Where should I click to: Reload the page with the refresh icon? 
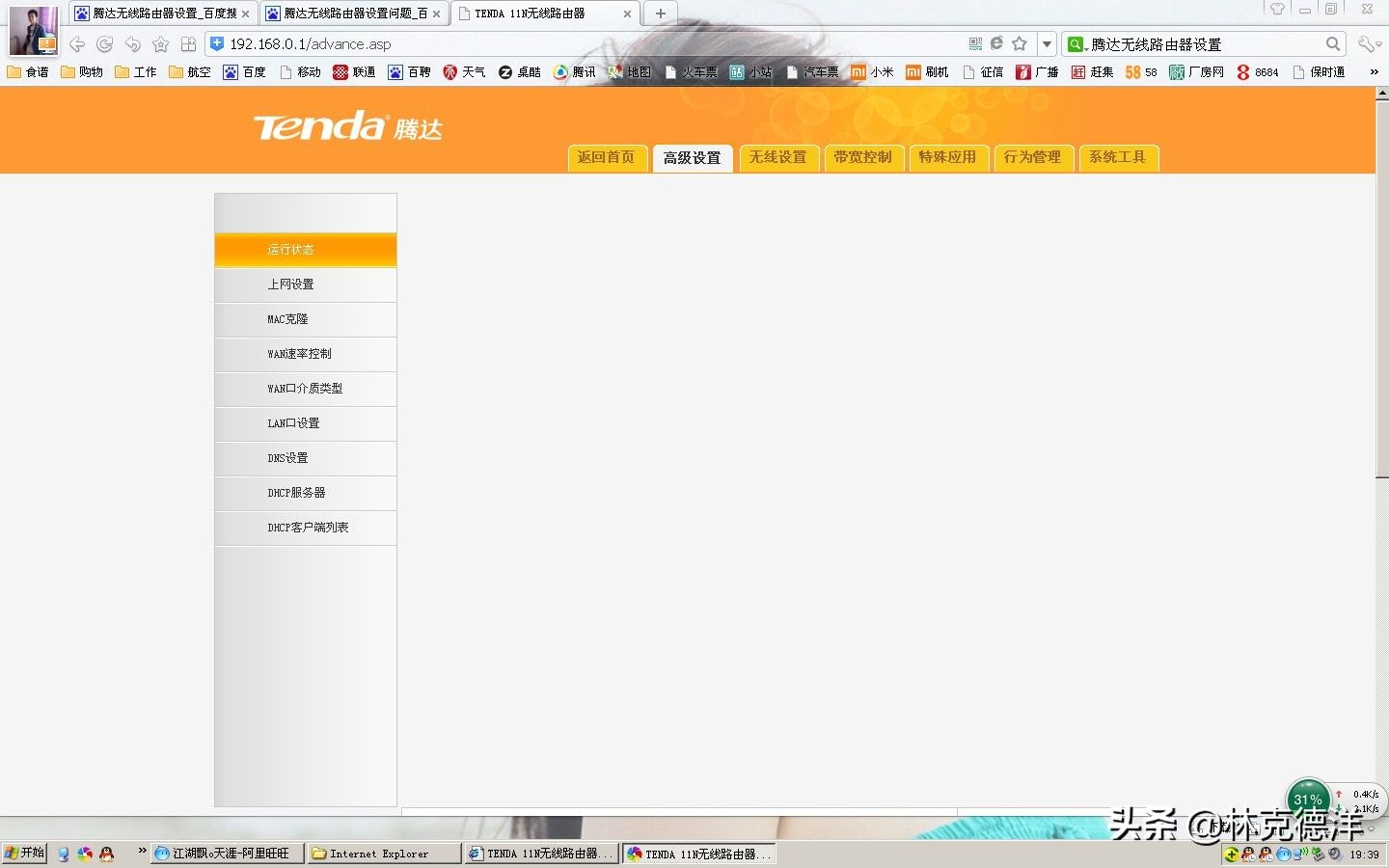click(x=105, y=44)
